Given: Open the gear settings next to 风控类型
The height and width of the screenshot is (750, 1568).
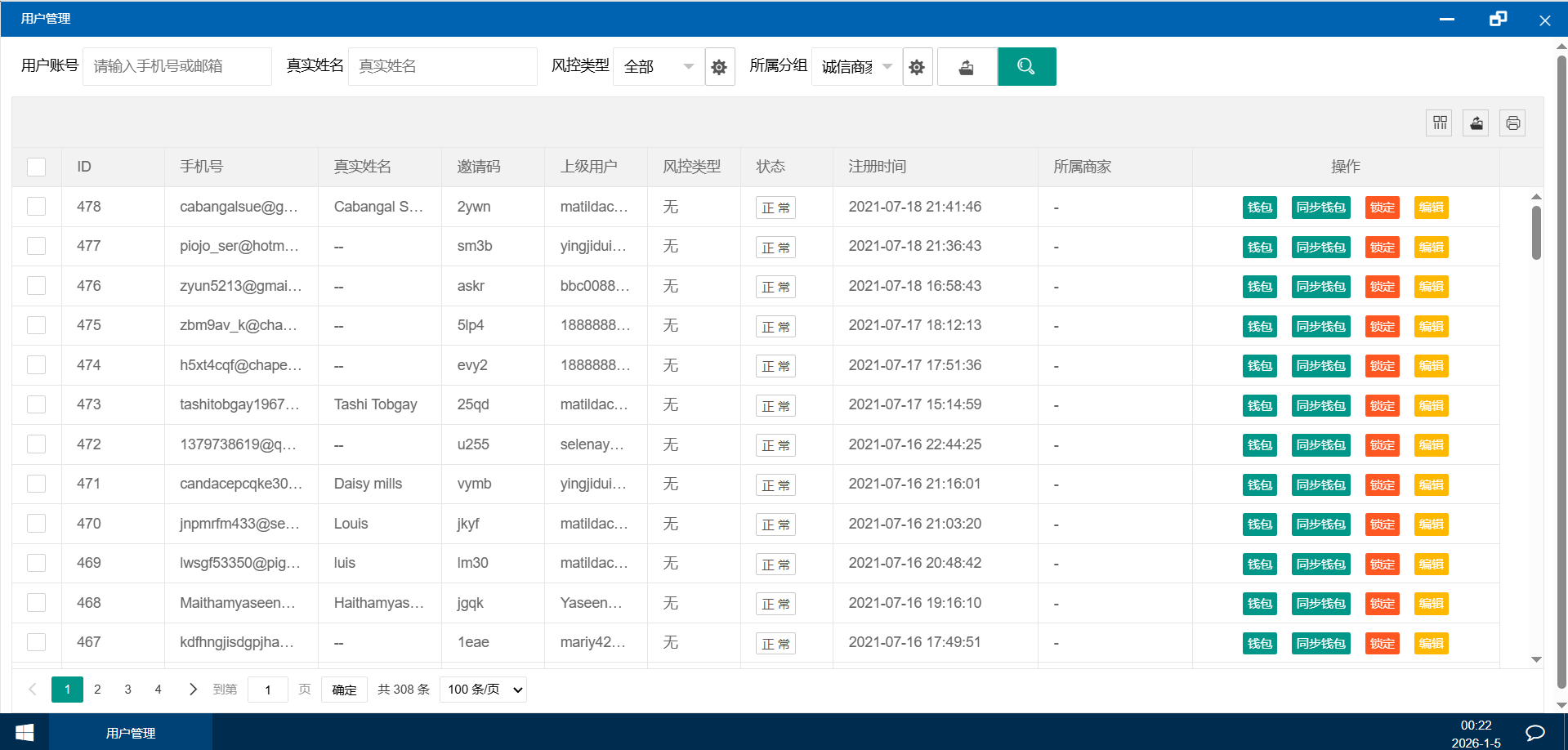Looking at the screenshot, I should [719, 67].
